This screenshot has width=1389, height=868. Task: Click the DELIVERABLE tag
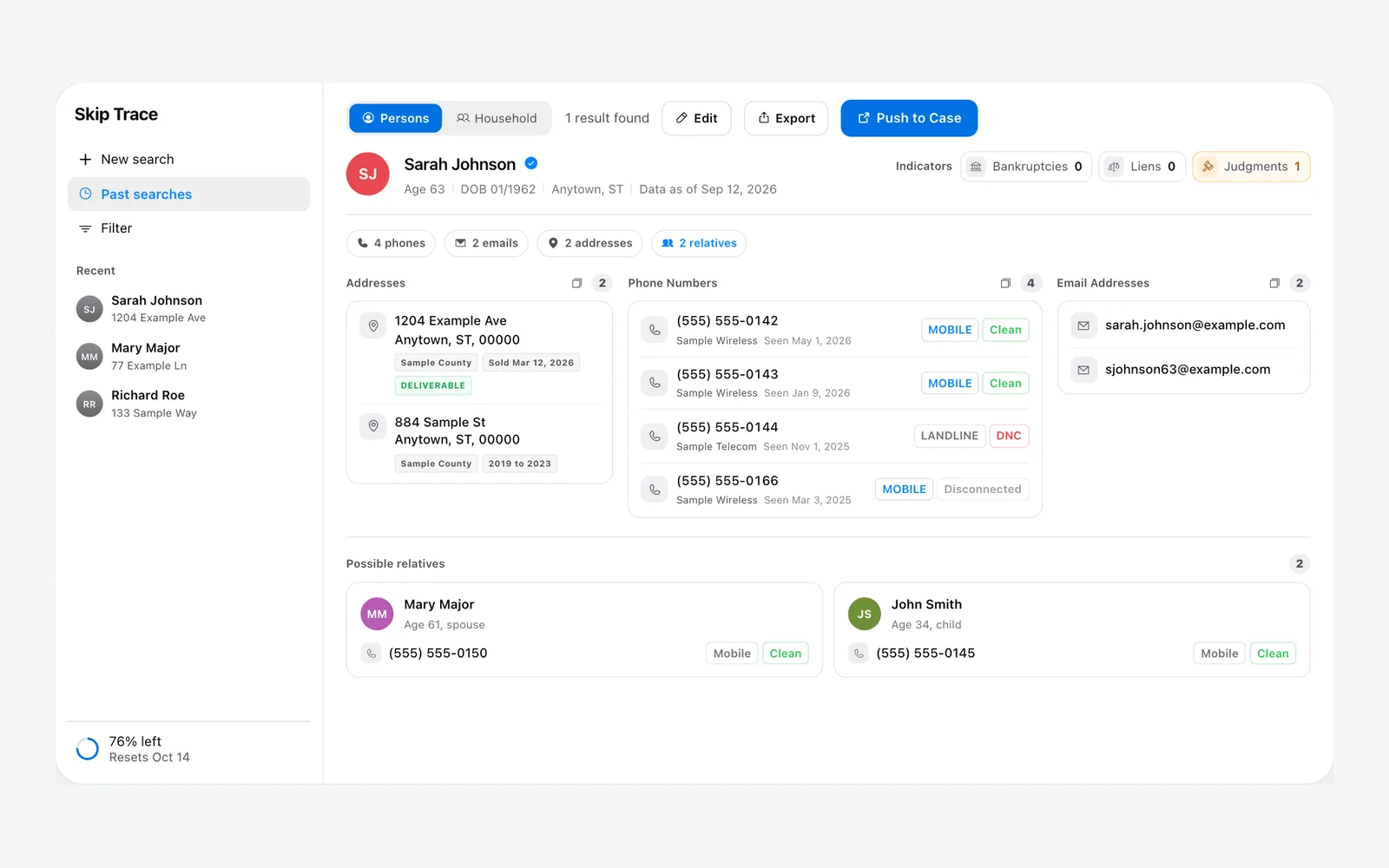tap(433, 385)
